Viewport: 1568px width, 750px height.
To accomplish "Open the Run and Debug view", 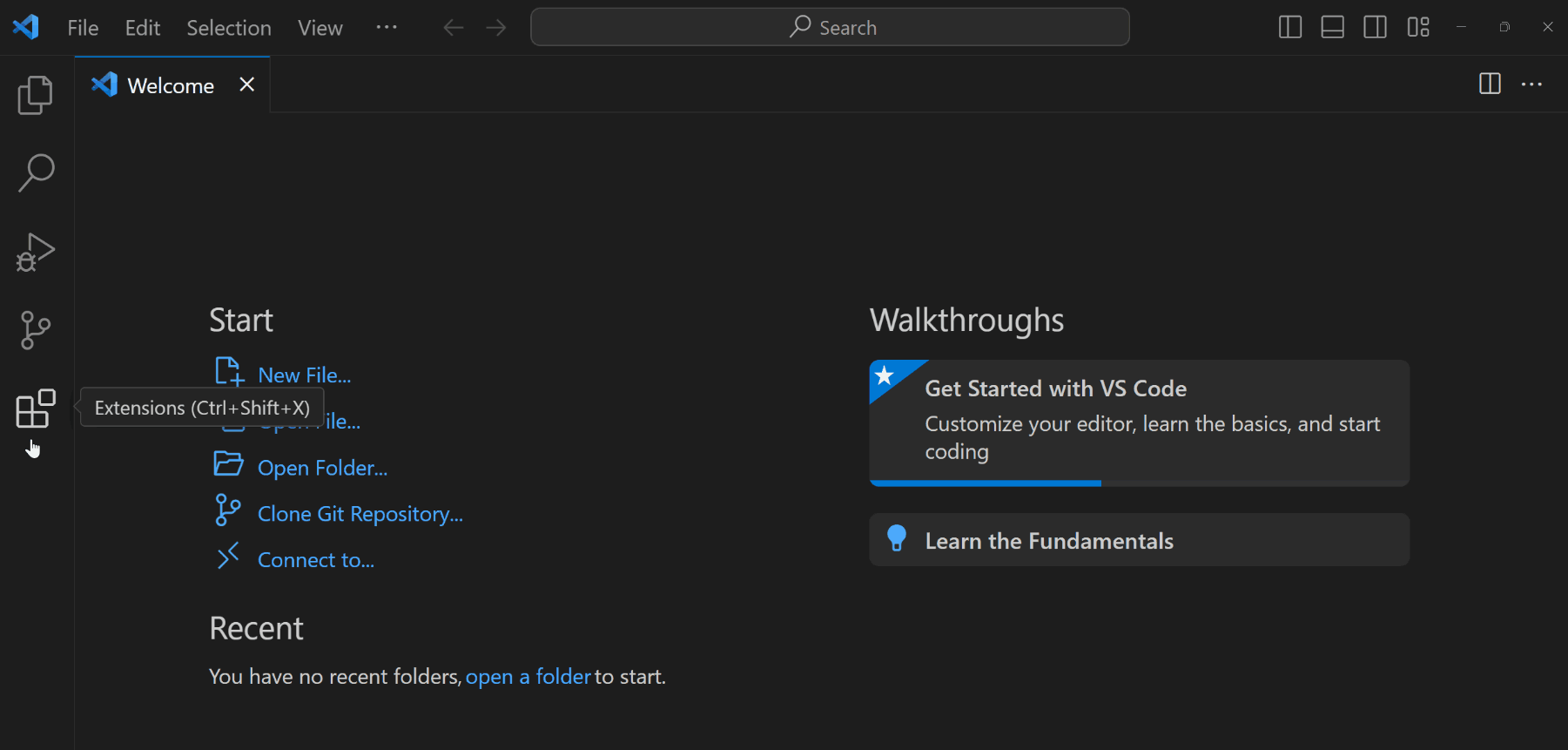I will click(36, 252).
